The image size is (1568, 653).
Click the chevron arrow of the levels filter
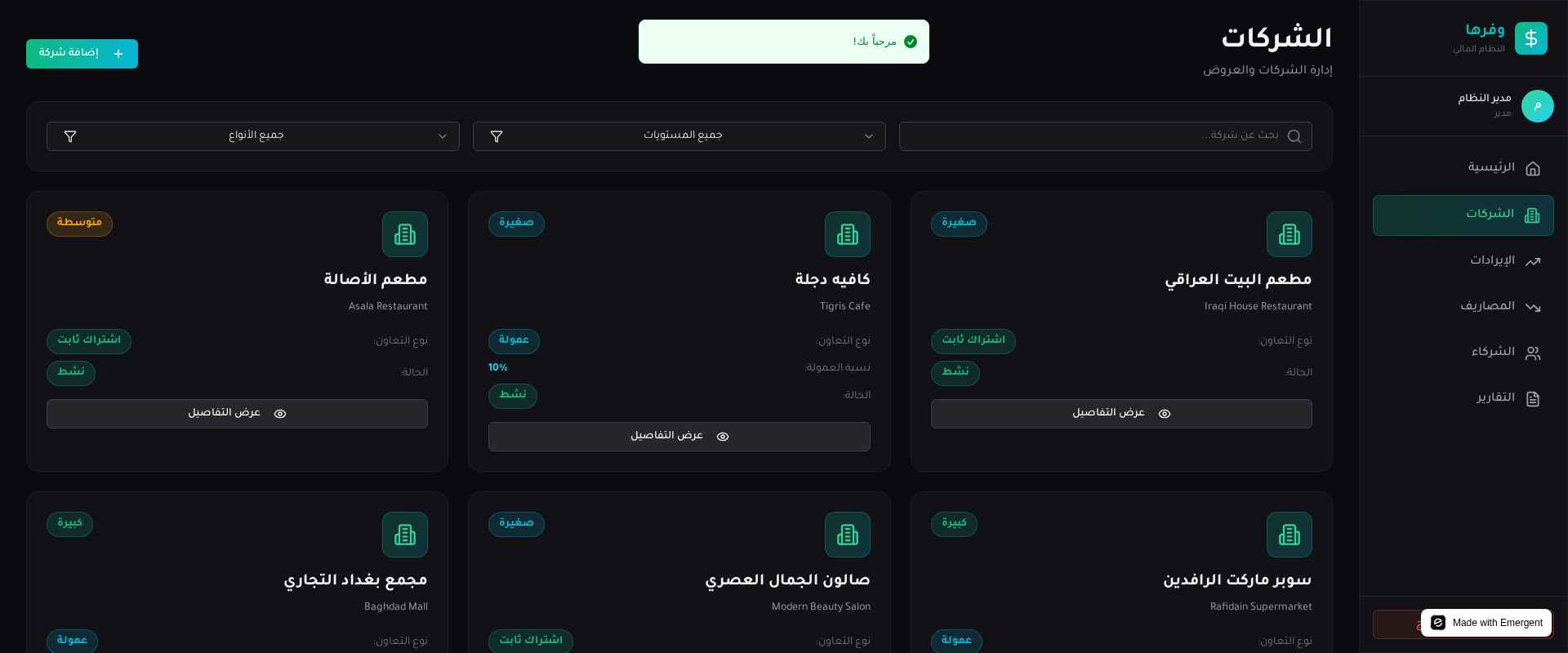[869, 136]
